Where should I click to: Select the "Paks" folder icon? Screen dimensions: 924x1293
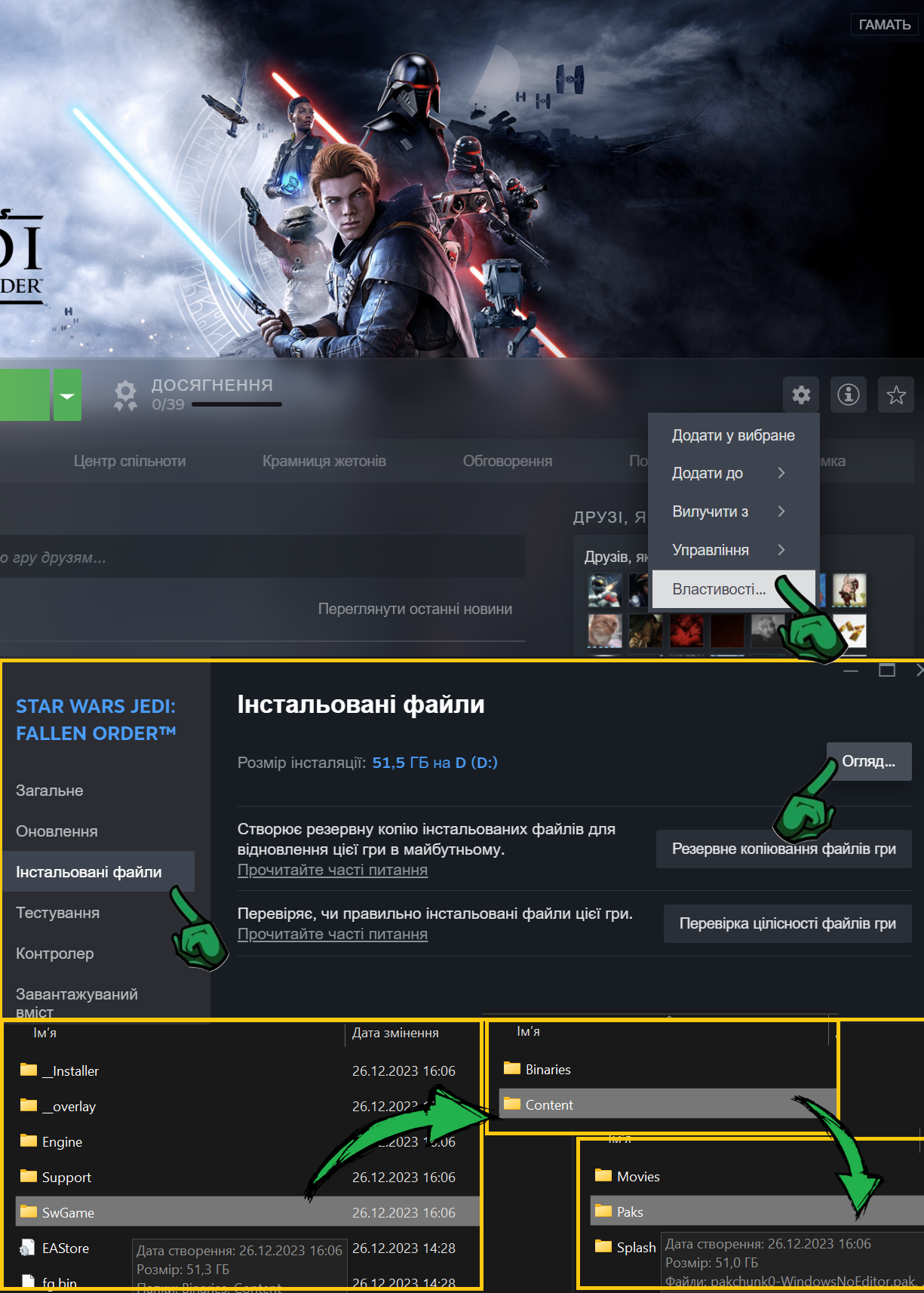coord(603,1211)
